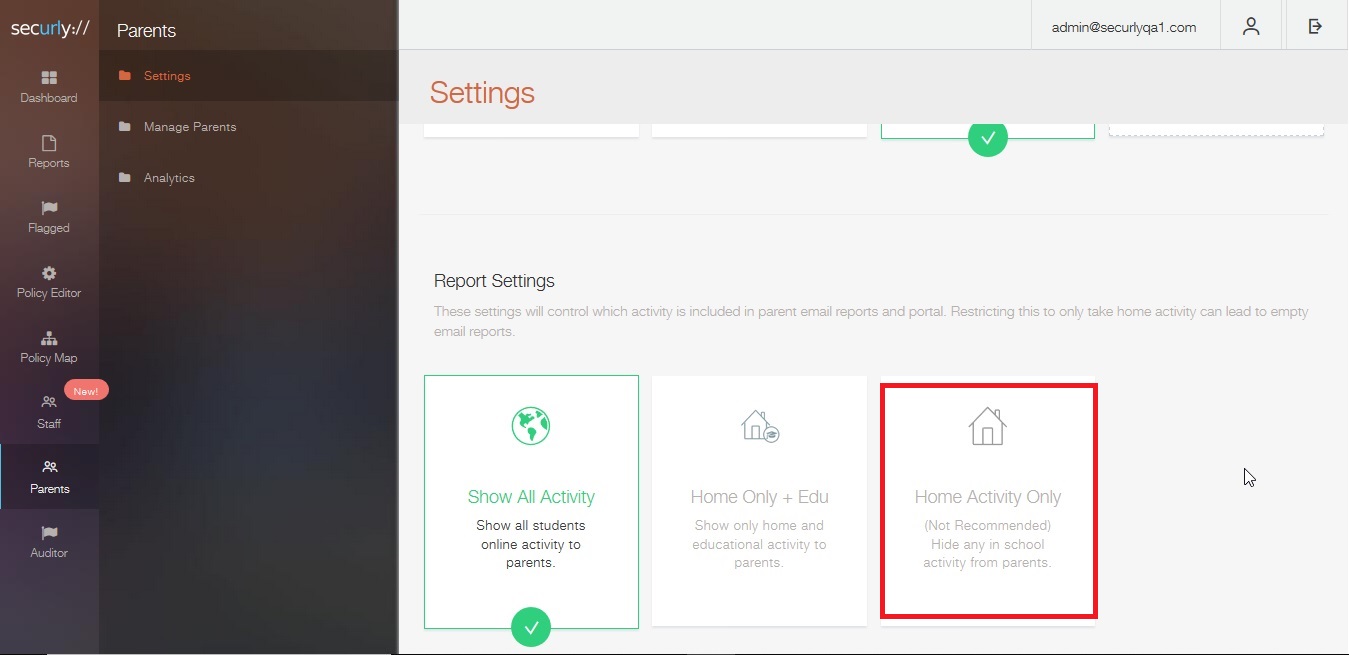Open Manage Parents submenu item
Screen dimensions: 1349x655
[x=190, y=127]
